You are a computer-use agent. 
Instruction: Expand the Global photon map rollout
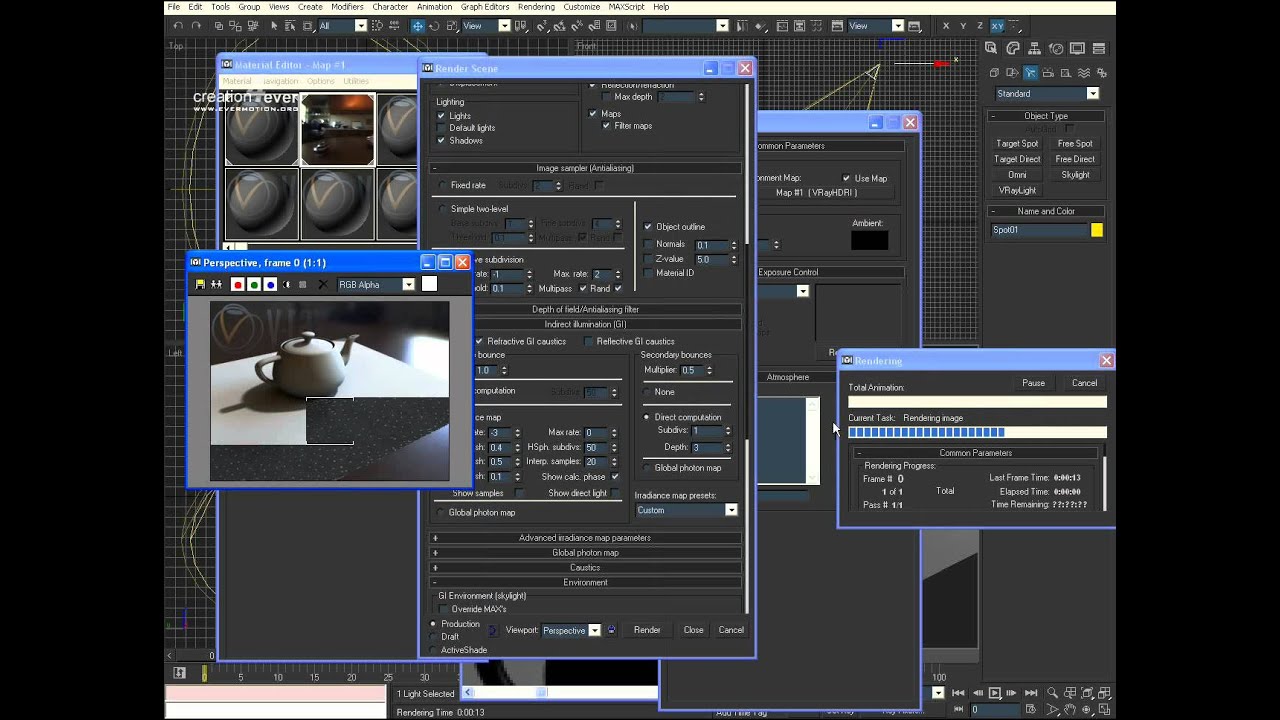coord(585,553)
